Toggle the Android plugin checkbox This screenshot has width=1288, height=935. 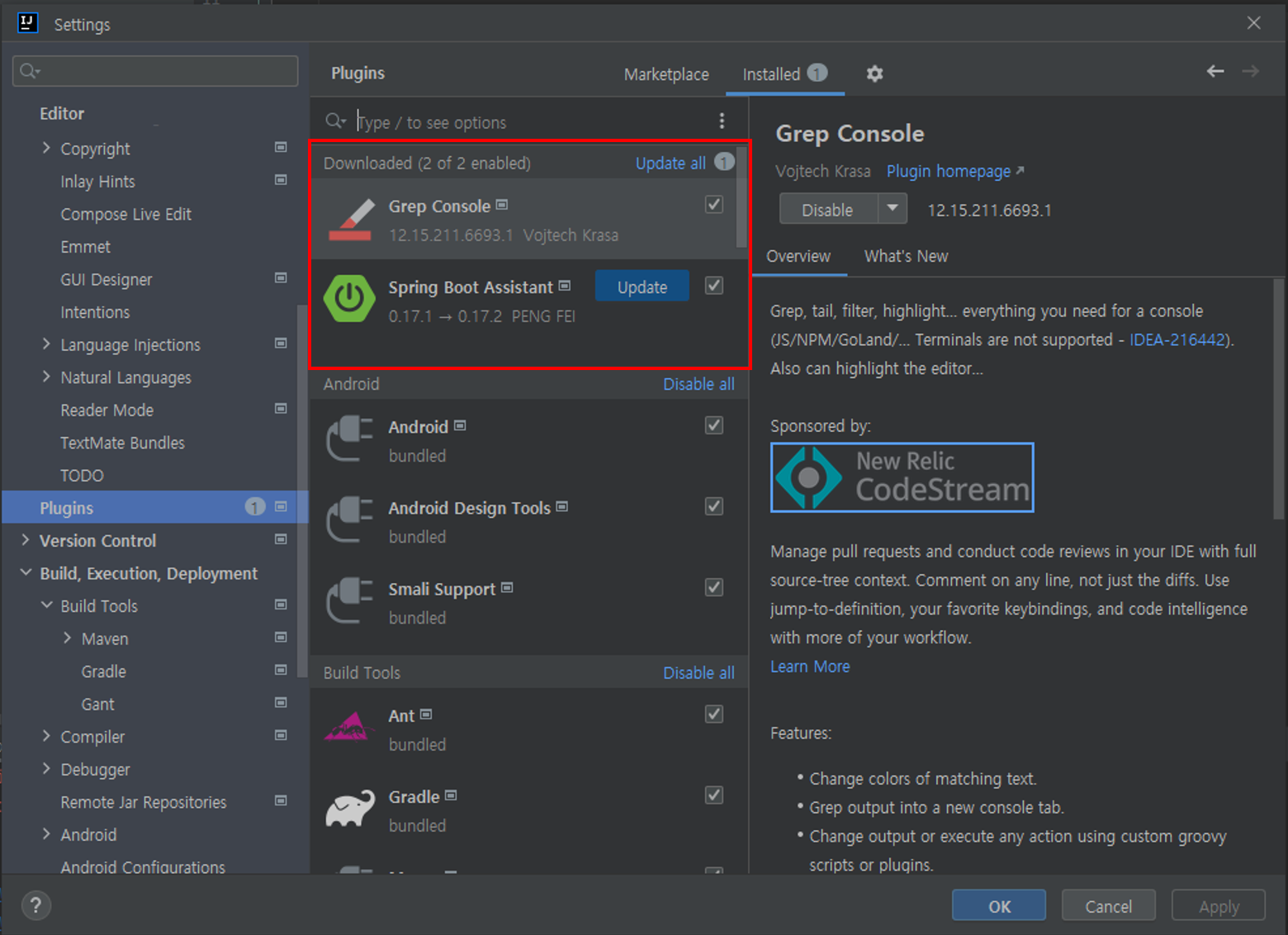714,425
